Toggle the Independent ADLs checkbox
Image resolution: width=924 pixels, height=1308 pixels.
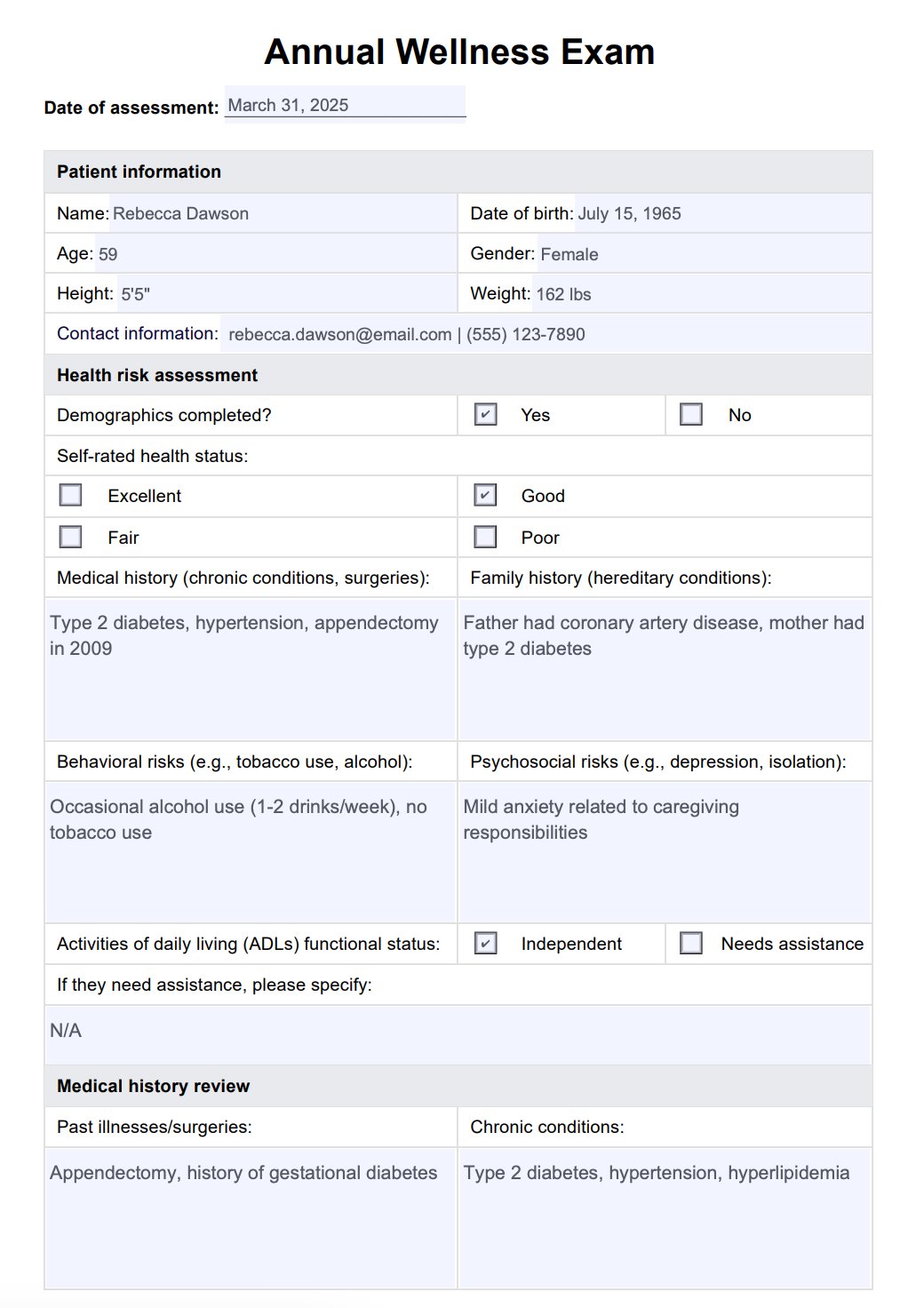pos(485,944)
